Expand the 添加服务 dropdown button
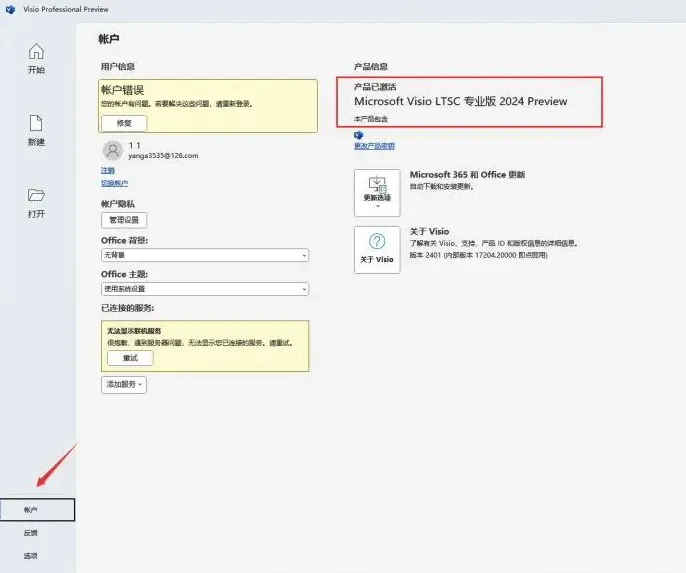The image size is (686, 573). (124, 384)
